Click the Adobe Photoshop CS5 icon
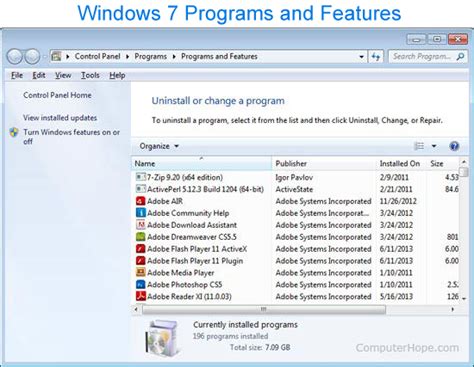This screenshot has height=367, width=474. point(141,284)
